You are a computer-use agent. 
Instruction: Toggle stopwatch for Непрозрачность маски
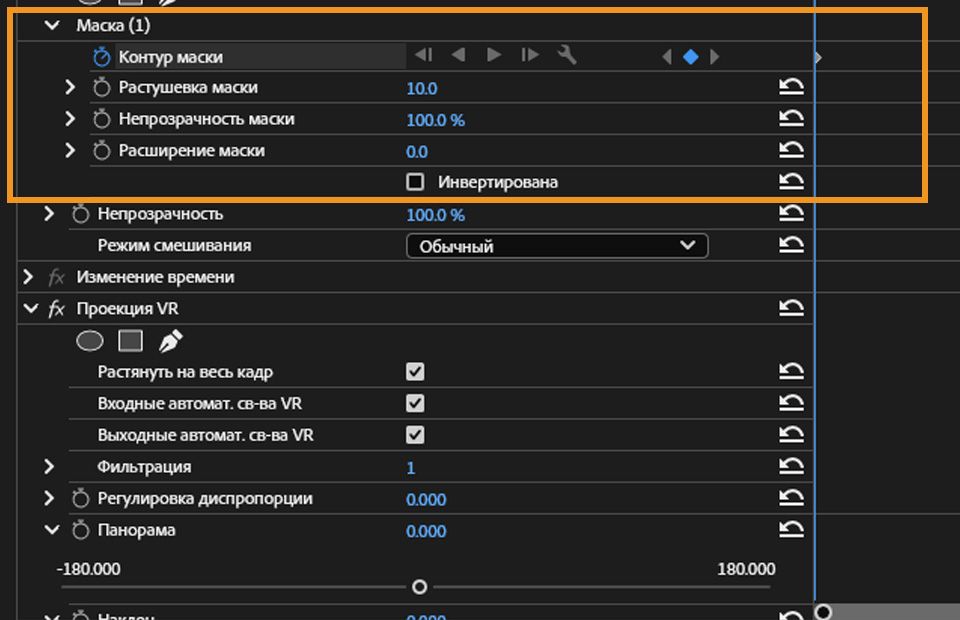tap(101, 119)
